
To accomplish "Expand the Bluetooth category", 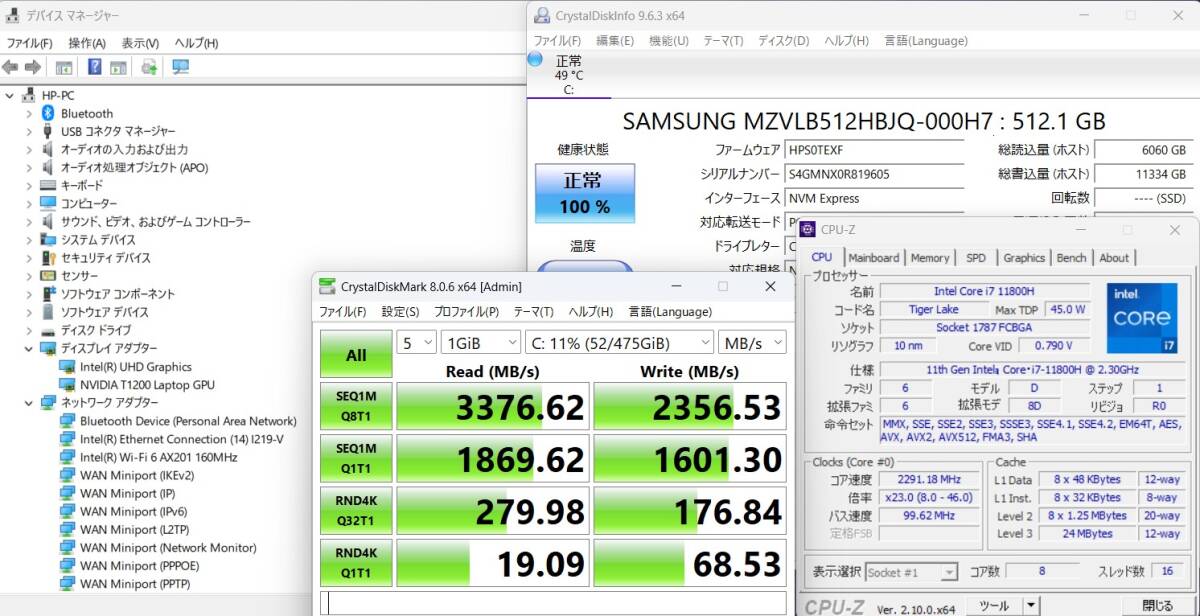I will 29,113.
